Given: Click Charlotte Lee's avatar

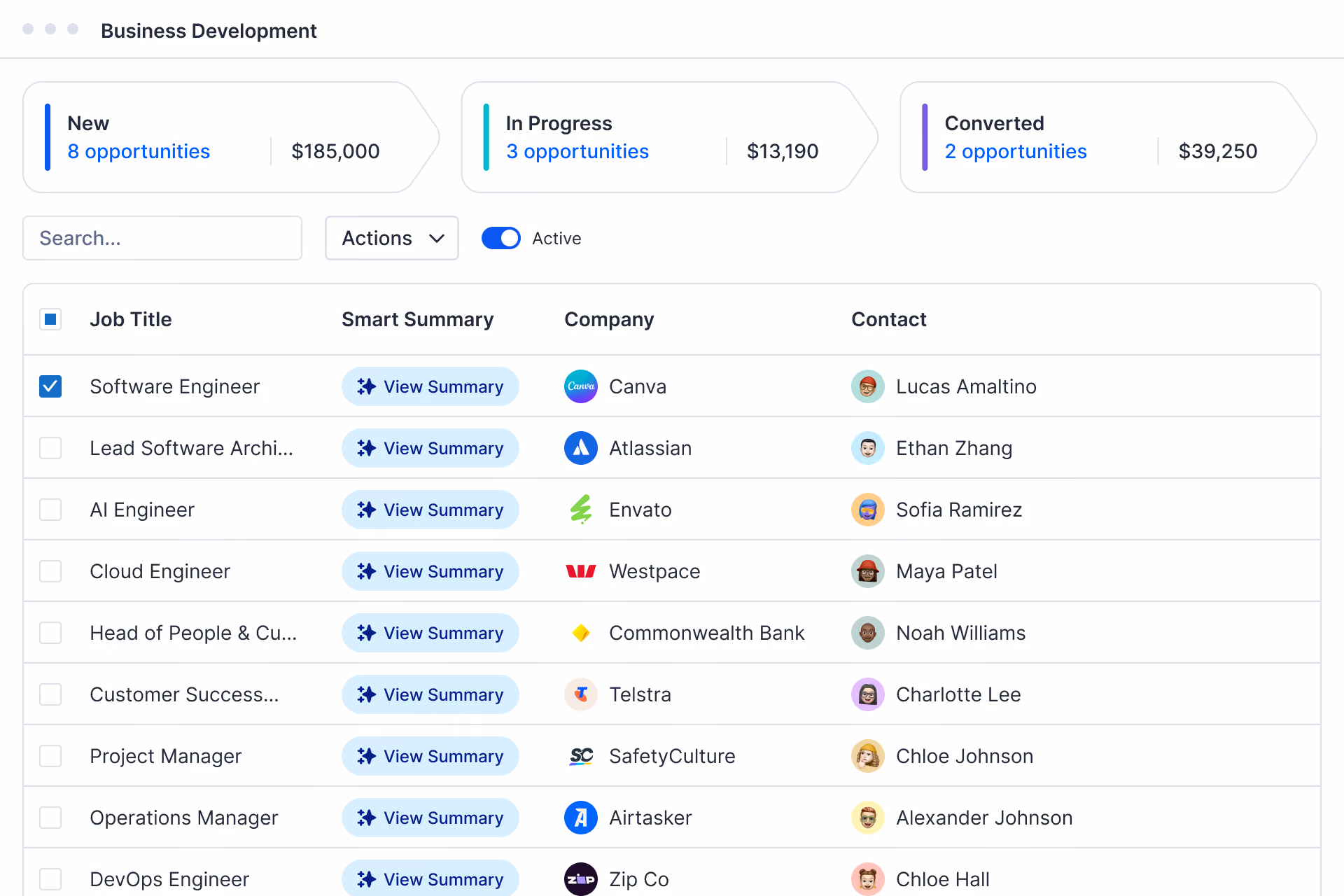Looking at the screenshot, I should click(x=868, y=694).
